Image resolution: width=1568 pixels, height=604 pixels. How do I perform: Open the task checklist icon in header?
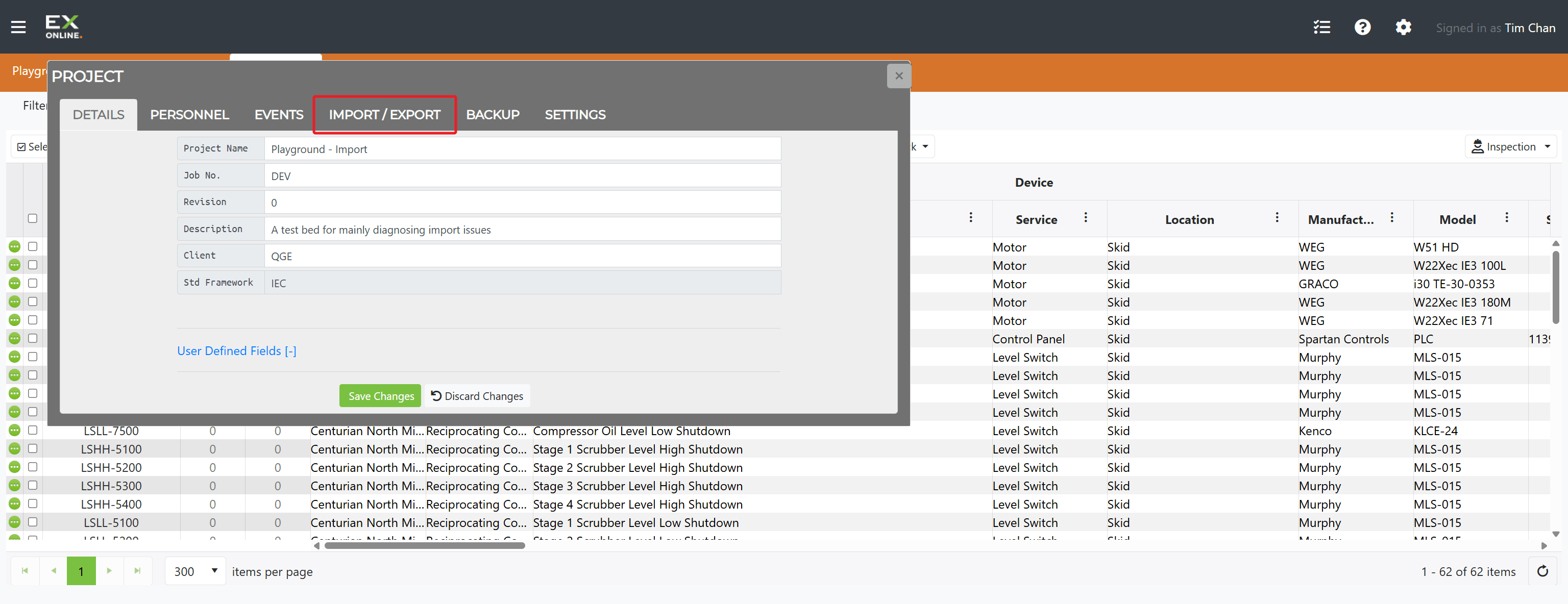(1321, 28)
